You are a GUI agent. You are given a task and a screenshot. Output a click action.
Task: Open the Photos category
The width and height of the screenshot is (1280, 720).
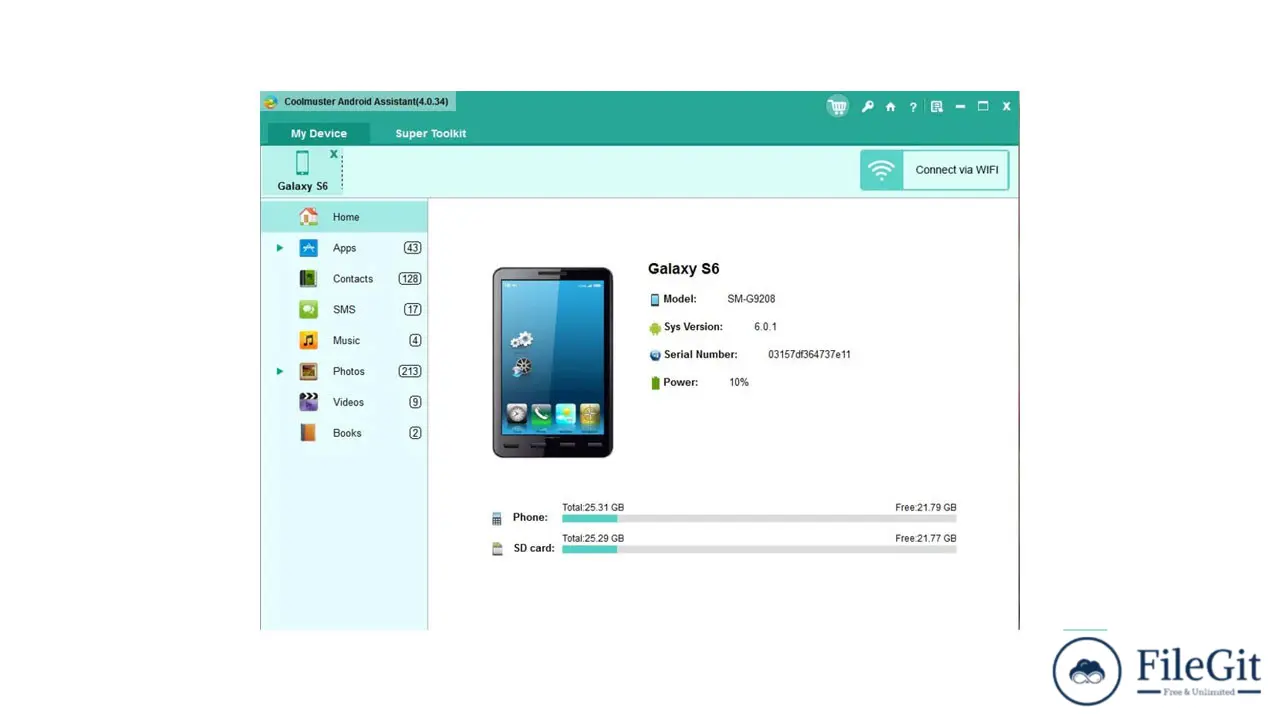(x=344, y=371)
